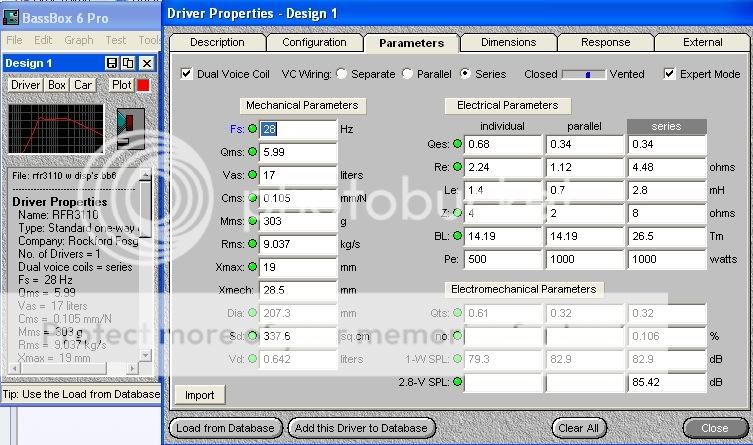Open the File menu in BassBox
The image size is (753, 445).
14,40
